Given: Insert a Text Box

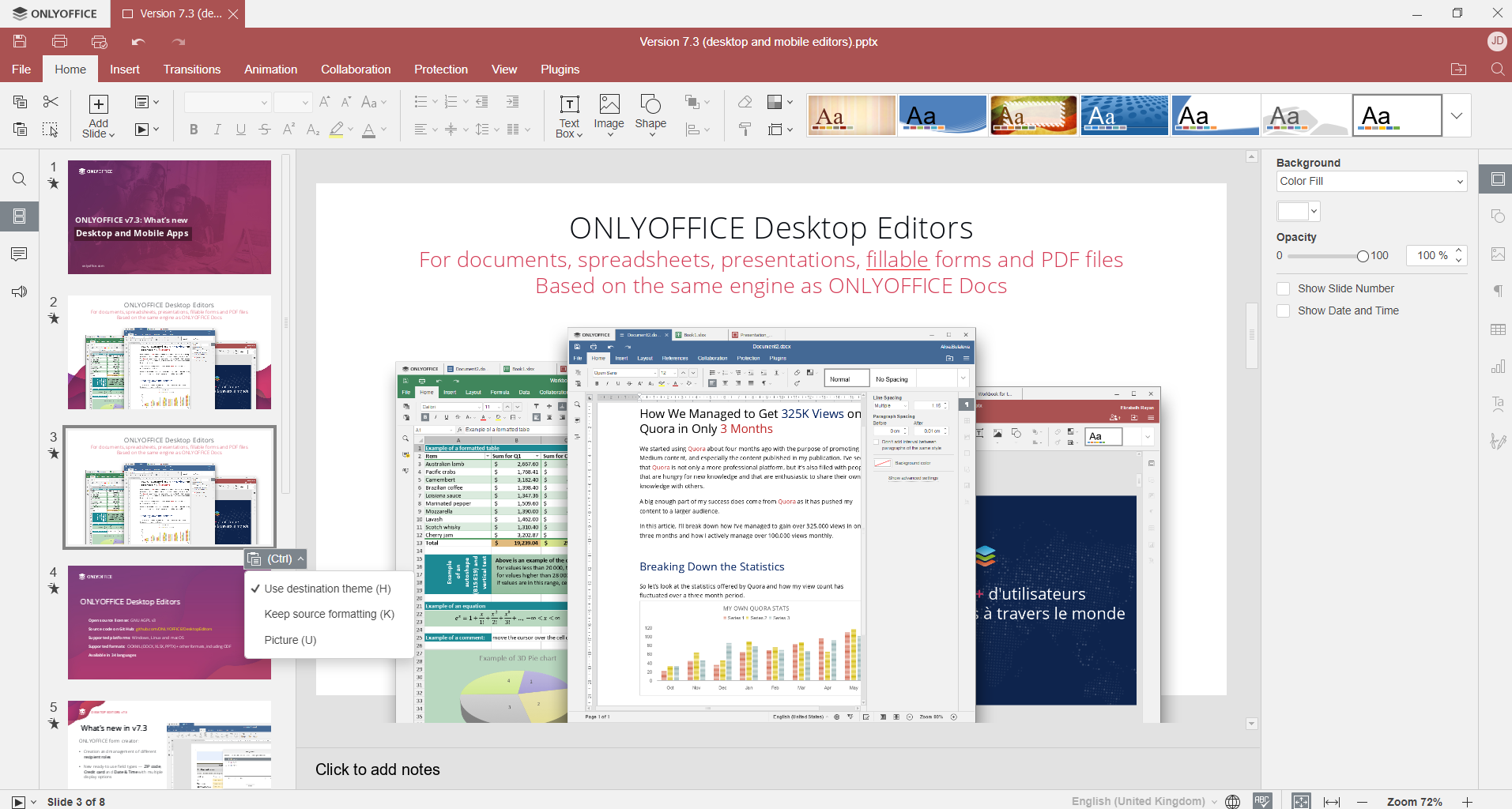Looking at the screenshot, I should click(568, 115).
